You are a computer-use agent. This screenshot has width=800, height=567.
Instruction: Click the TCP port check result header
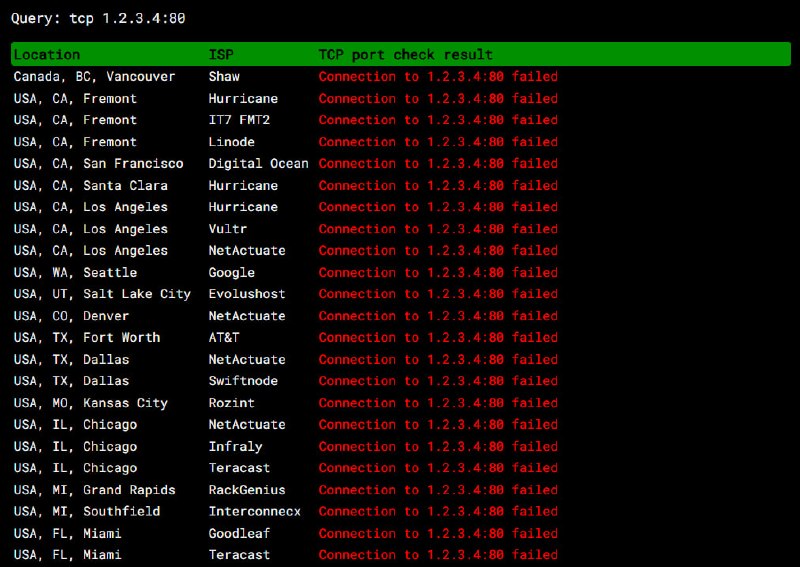pyautogui.click(x=405, y=55)
